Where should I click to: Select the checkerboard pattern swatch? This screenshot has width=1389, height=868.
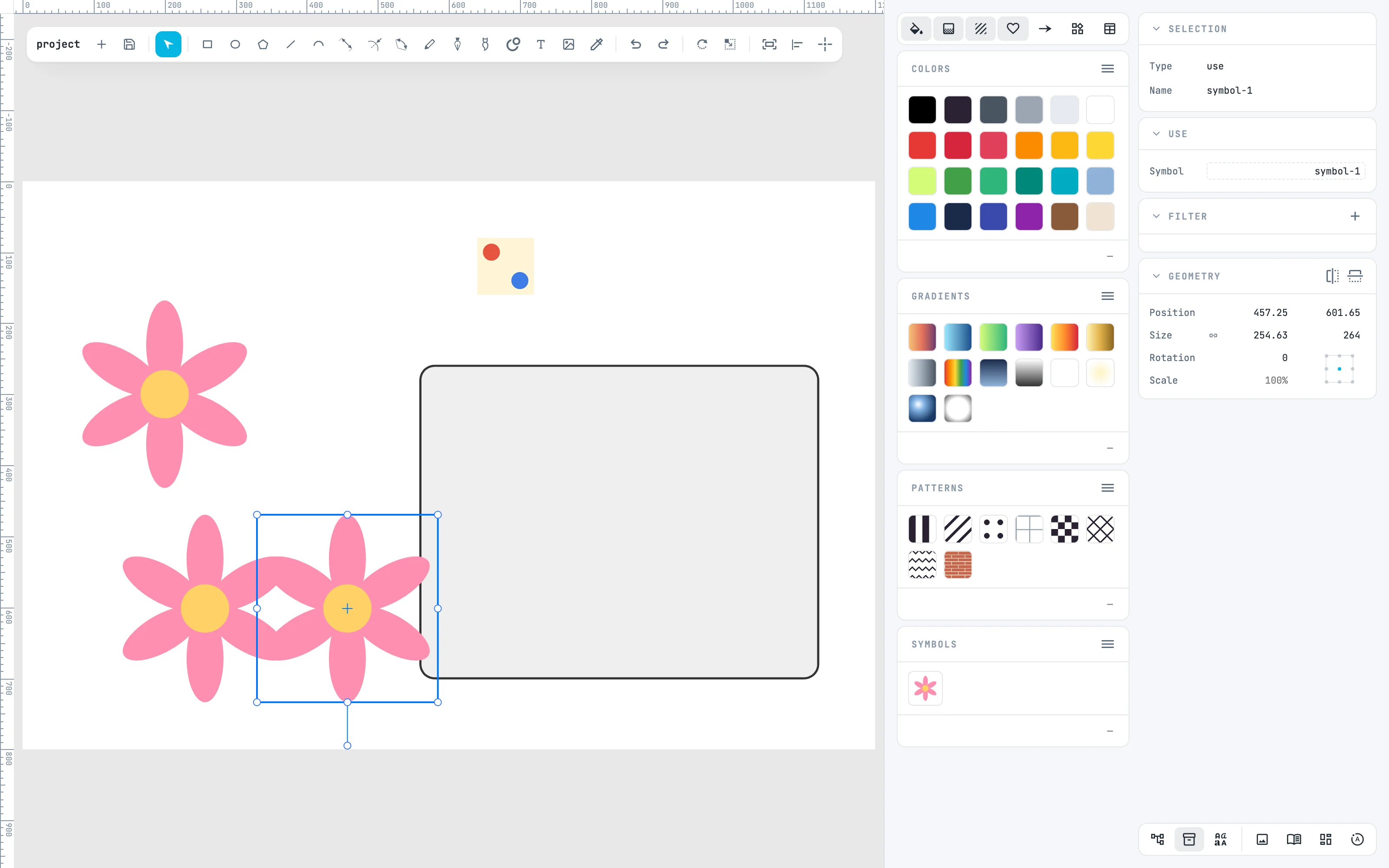coord(1064,529)
